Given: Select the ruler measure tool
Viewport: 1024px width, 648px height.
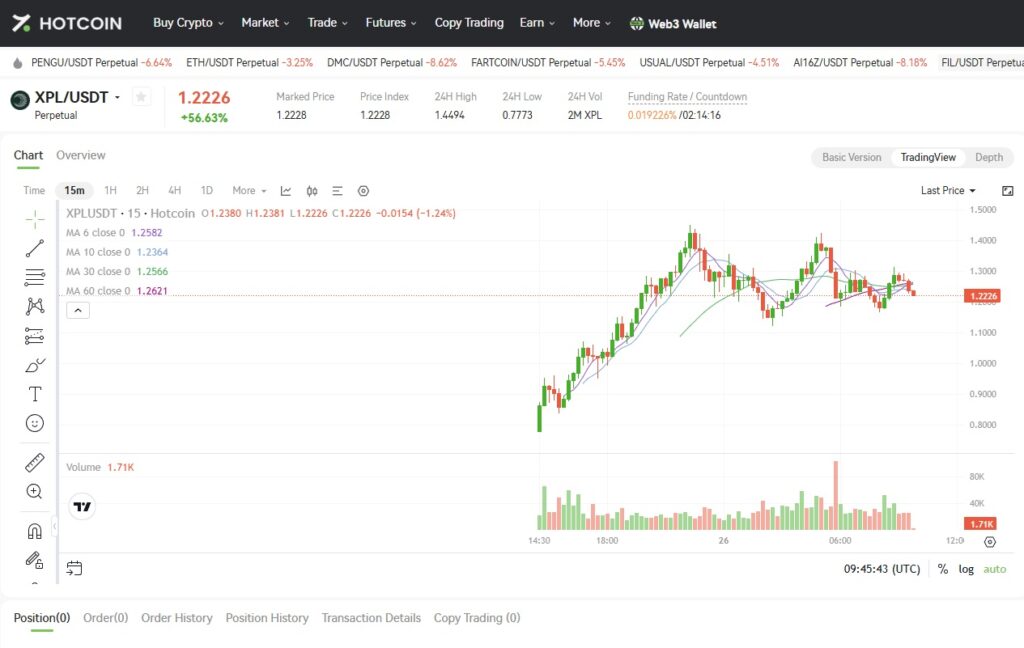Looking at the screenshot, I should coord(35,462).
